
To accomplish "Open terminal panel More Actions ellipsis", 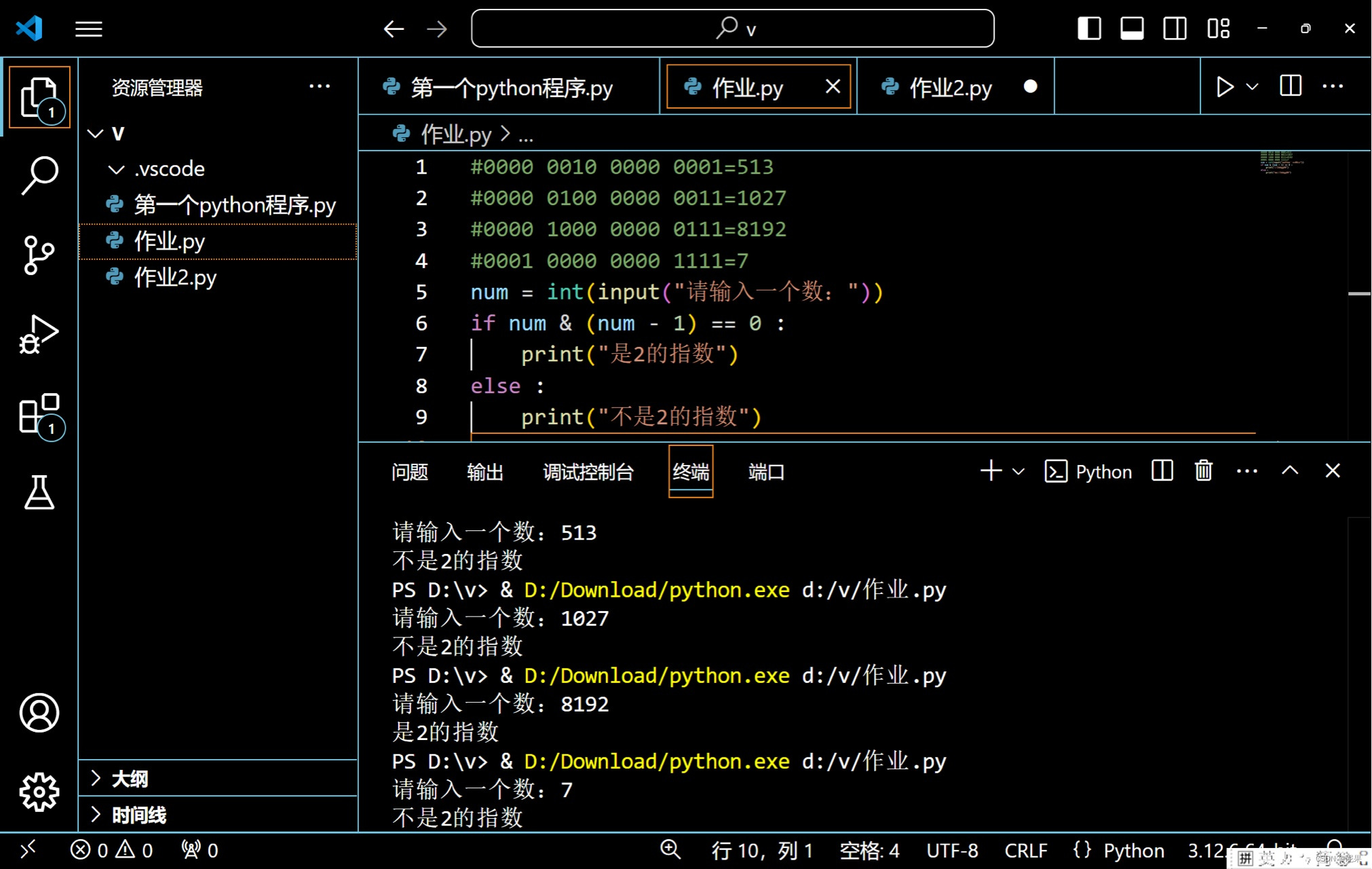I will [1247, 470].
